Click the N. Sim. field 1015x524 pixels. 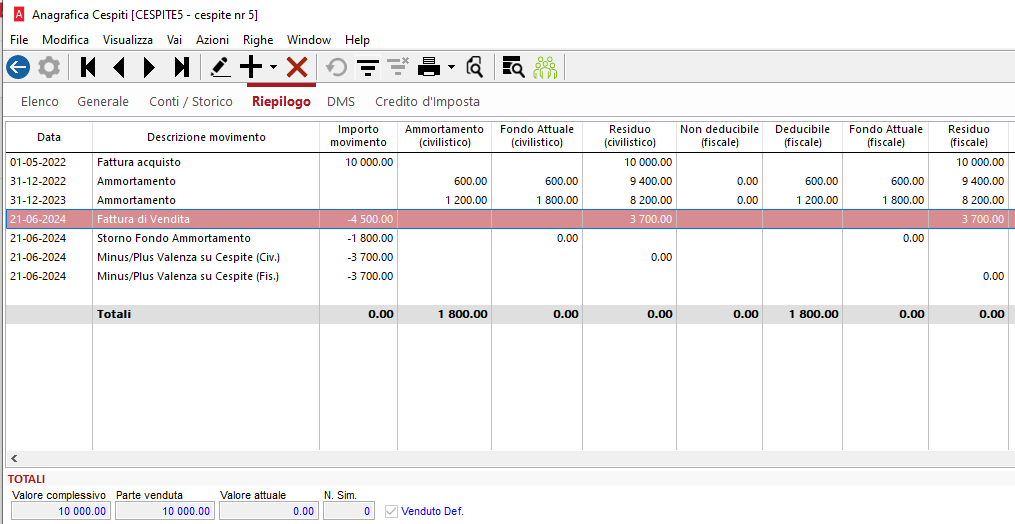349,511
